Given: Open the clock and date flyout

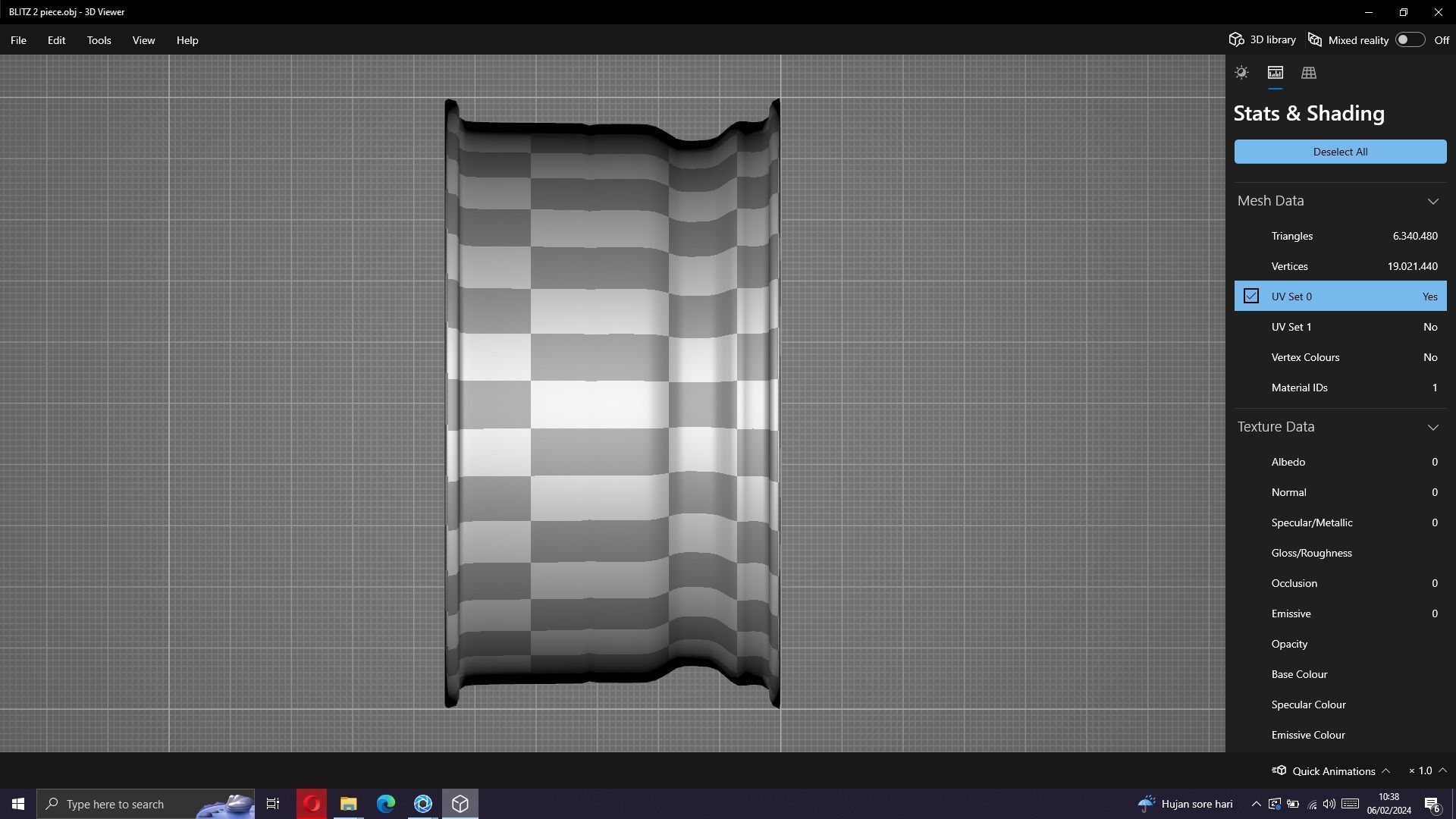Looking at the screenshot, I should 1389,804.
